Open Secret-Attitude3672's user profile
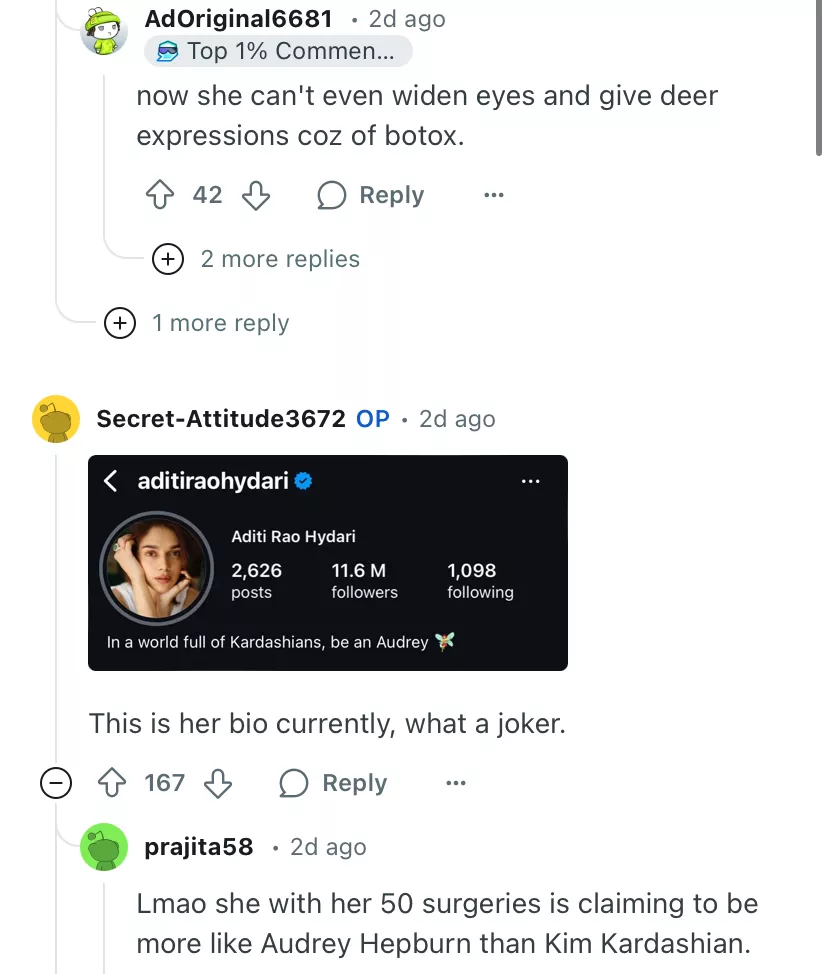 point(220,419)
